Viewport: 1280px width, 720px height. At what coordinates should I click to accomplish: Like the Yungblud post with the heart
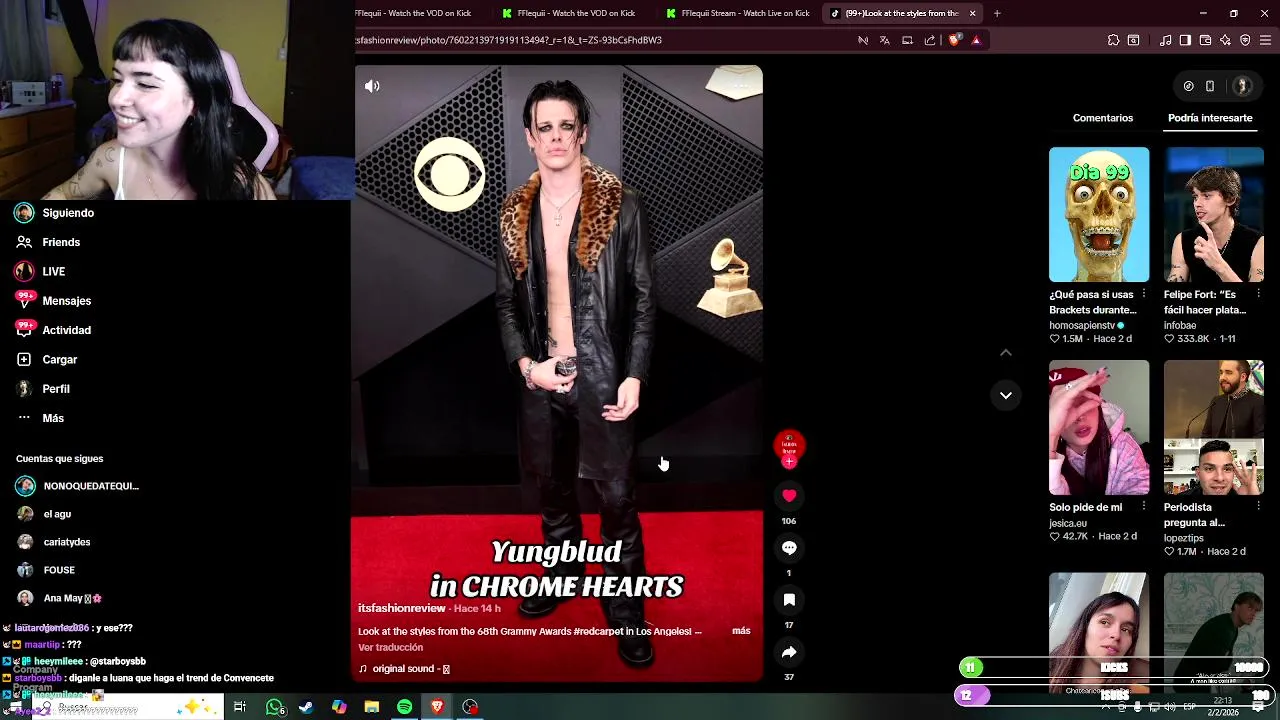pyautogui.click(x=789, y=495)
